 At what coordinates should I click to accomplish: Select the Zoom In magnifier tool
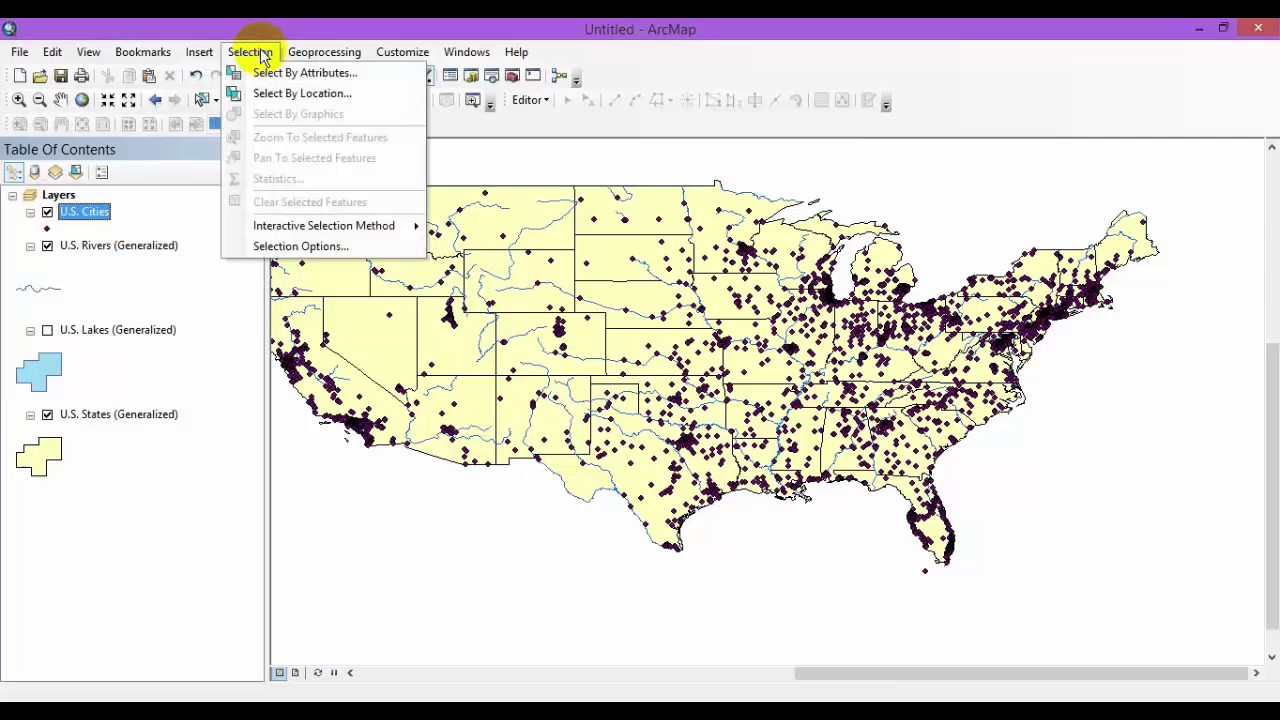click(19, 100)
